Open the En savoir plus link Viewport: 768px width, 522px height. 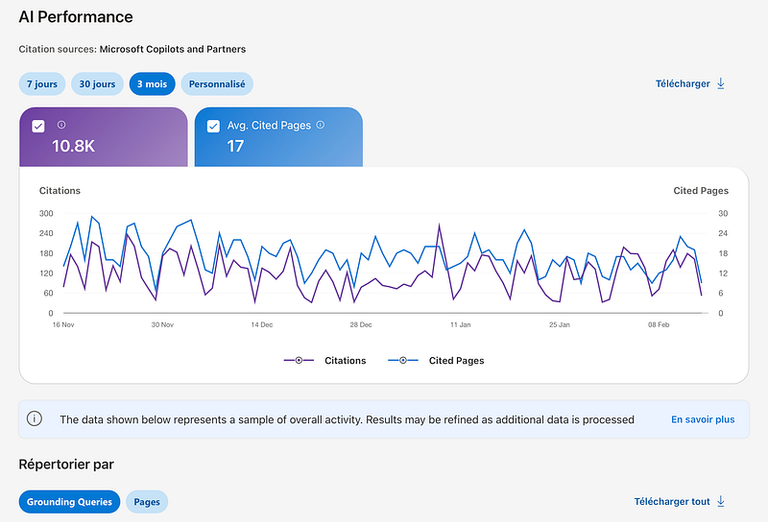(x=703, y=419)
